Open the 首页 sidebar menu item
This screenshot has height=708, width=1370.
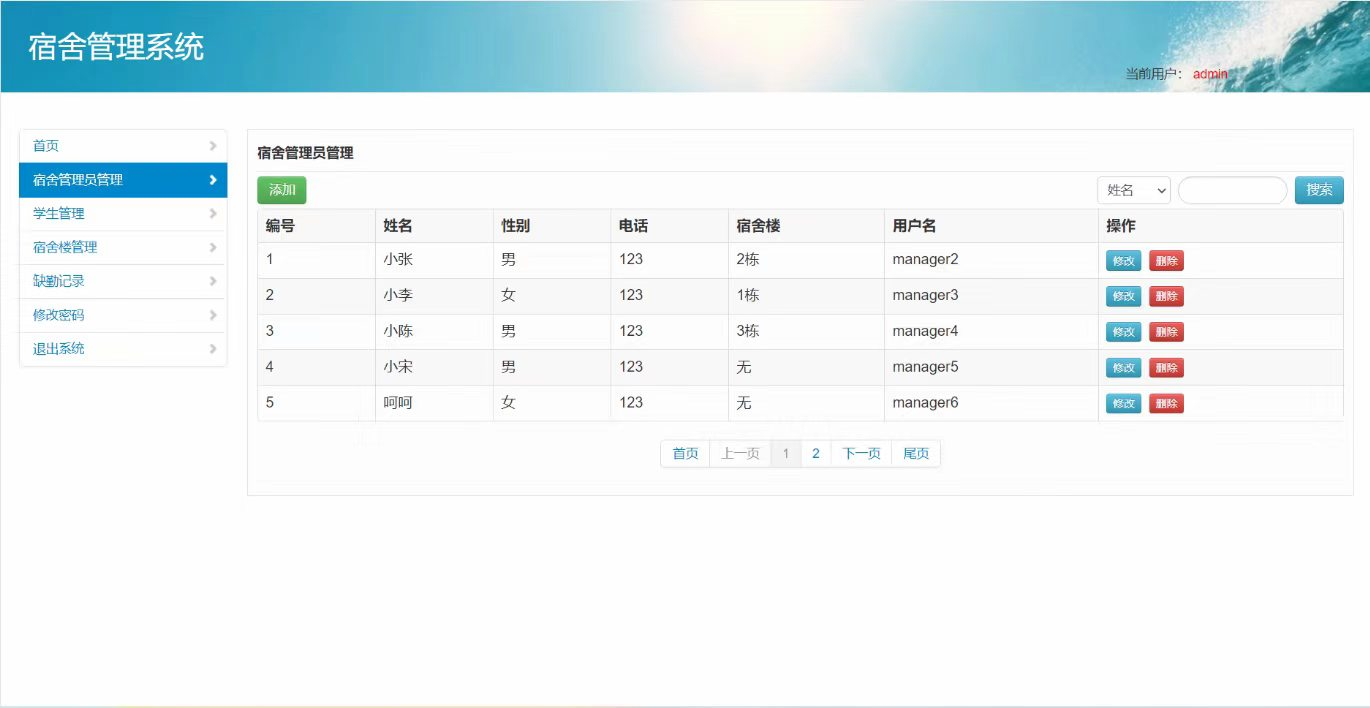(x=123, y=146)
